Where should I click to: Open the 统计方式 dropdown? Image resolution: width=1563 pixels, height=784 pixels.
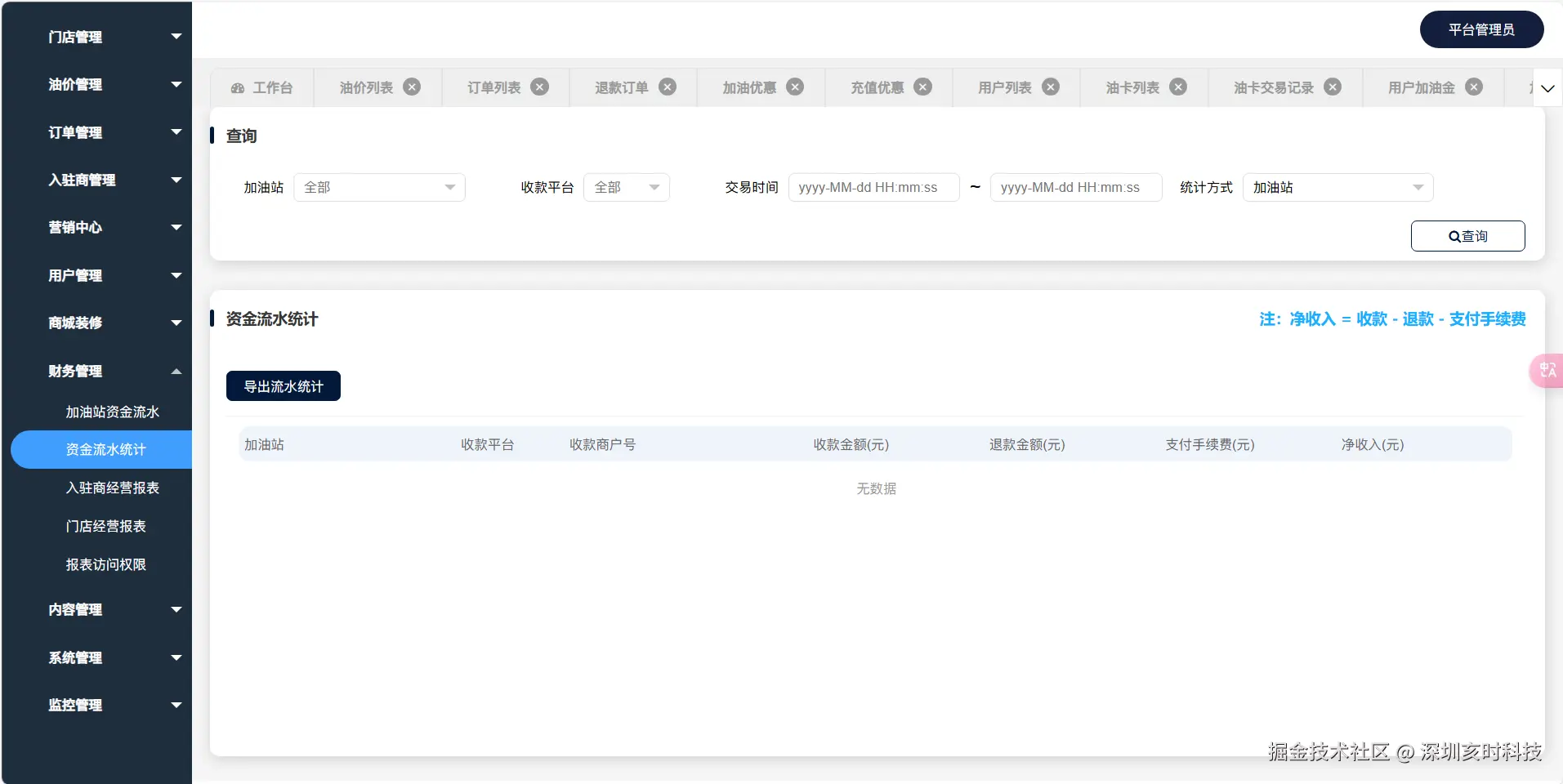click(x=1337, y=187)
